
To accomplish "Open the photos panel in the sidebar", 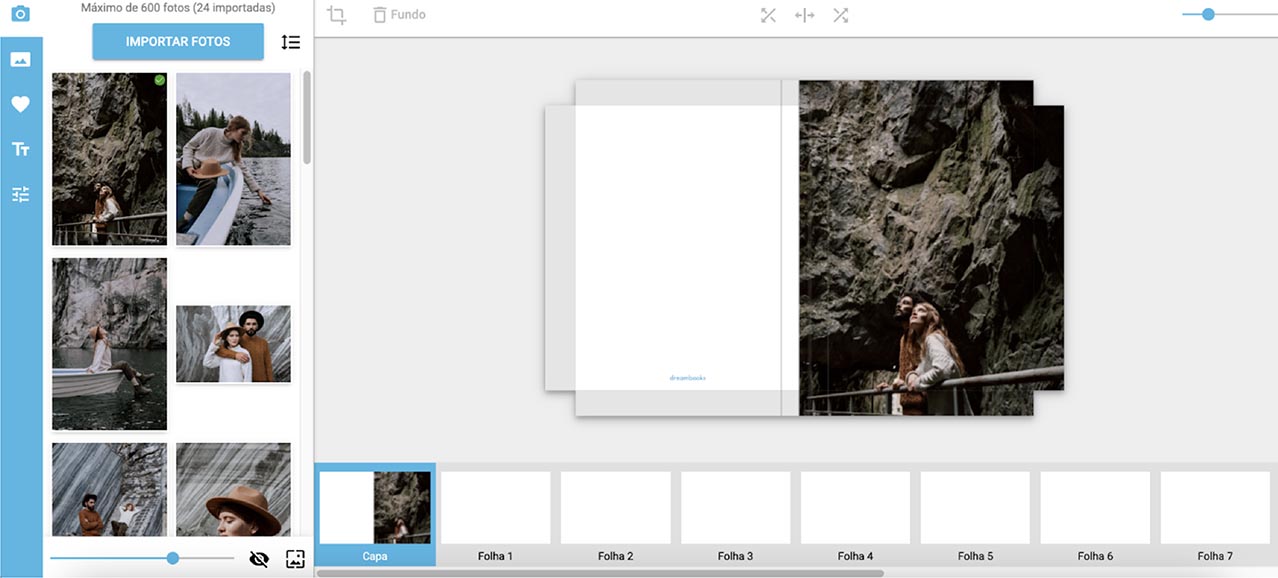I will click(x=20, y=59).
